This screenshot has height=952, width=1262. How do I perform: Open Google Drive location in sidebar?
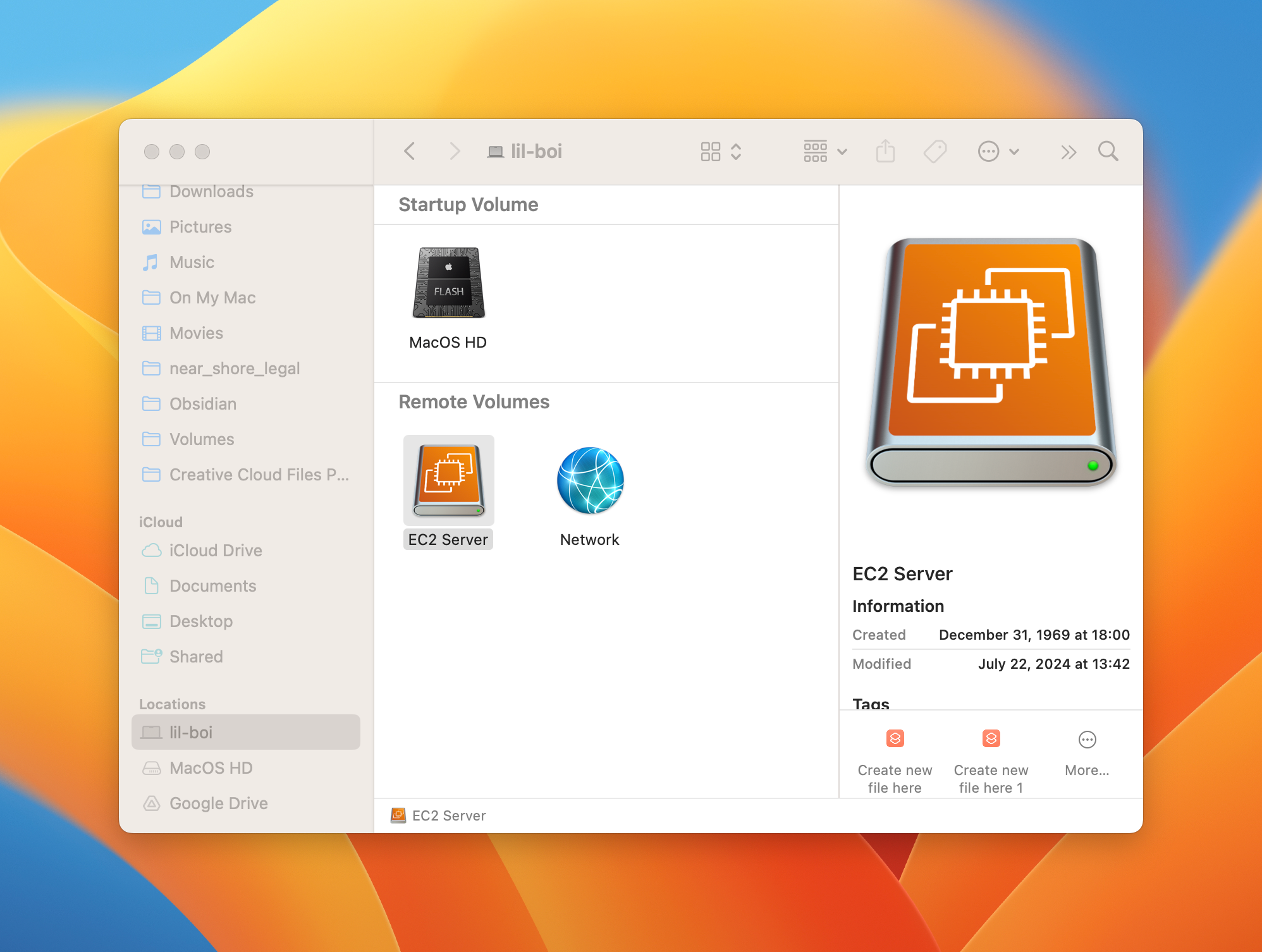(218, 803)
